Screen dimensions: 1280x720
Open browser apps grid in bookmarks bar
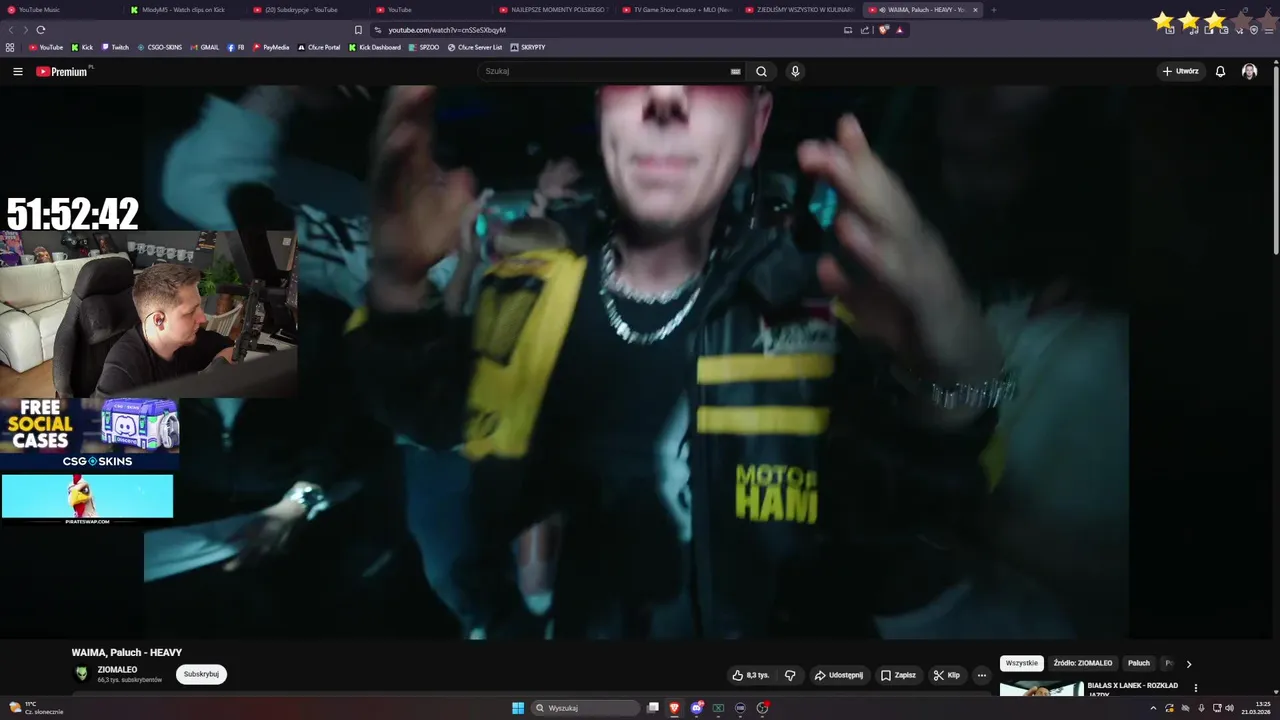[x=10, y=47]
